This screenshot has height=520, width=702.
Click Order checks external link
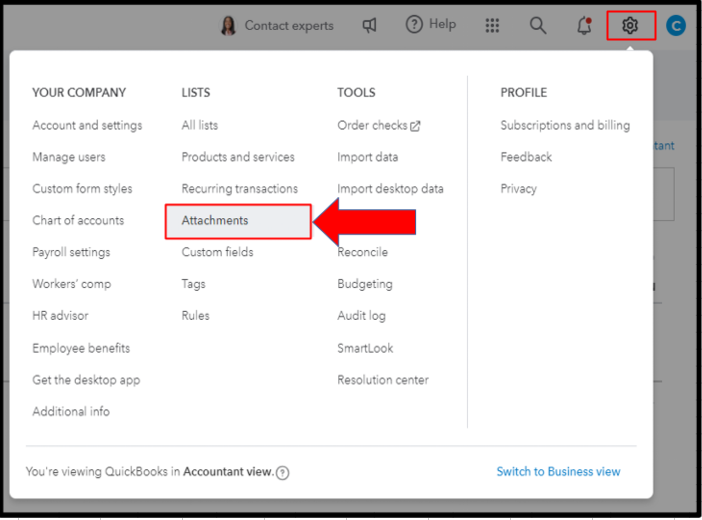[x=378, y=125]
